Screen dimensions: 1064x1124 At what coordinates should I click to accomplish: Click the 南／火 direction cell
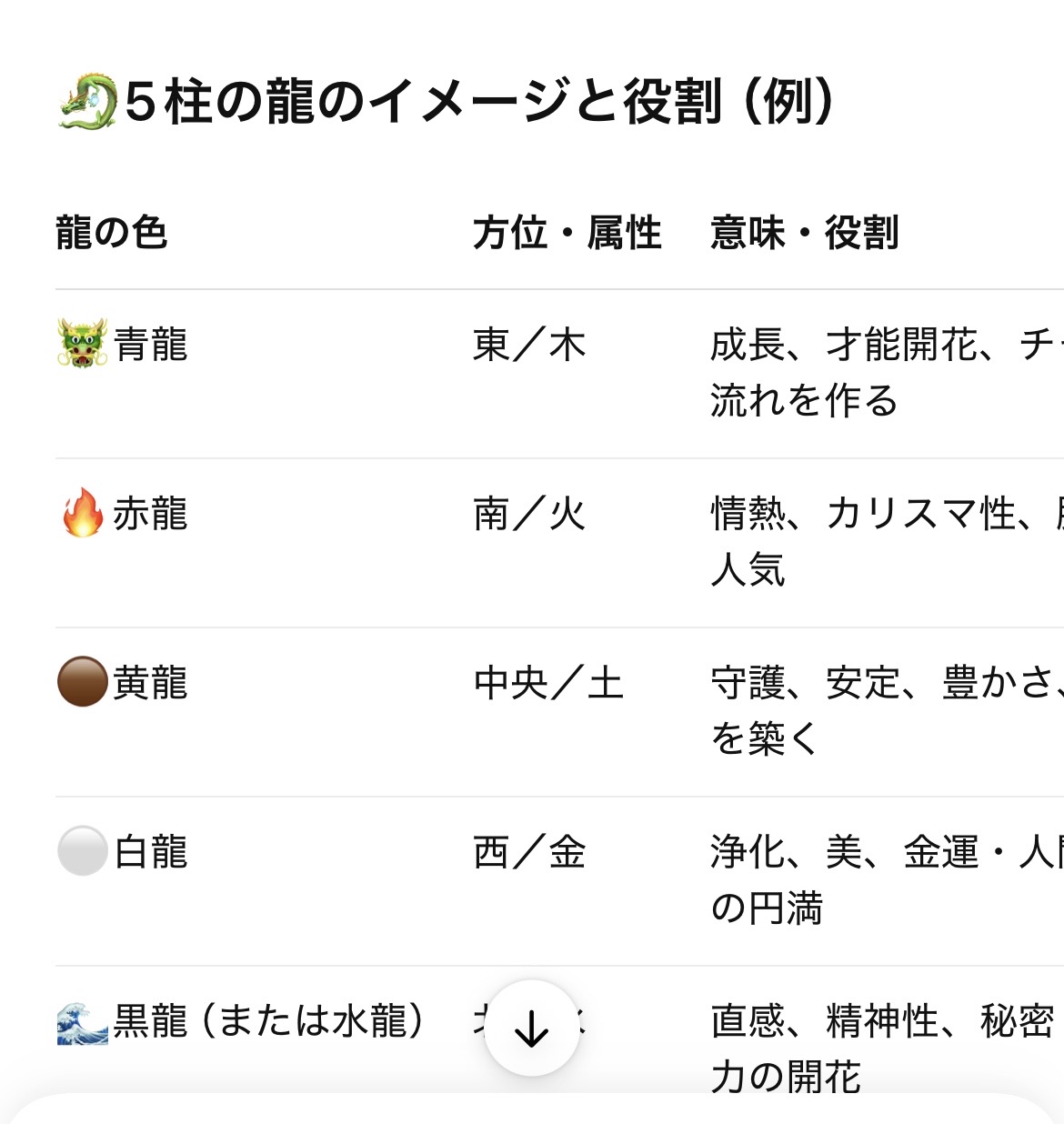529,514
